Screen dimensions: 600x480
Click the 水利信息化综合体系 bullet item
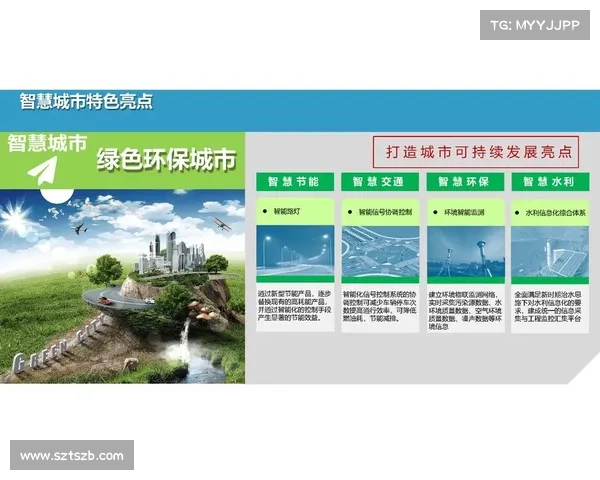(x=550, y=213)
